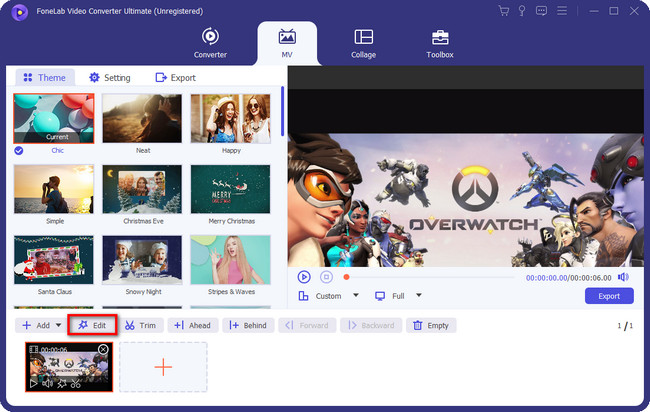650x412 pixels.
Task: Click the Backward button
Action: (x=371, y=325)
